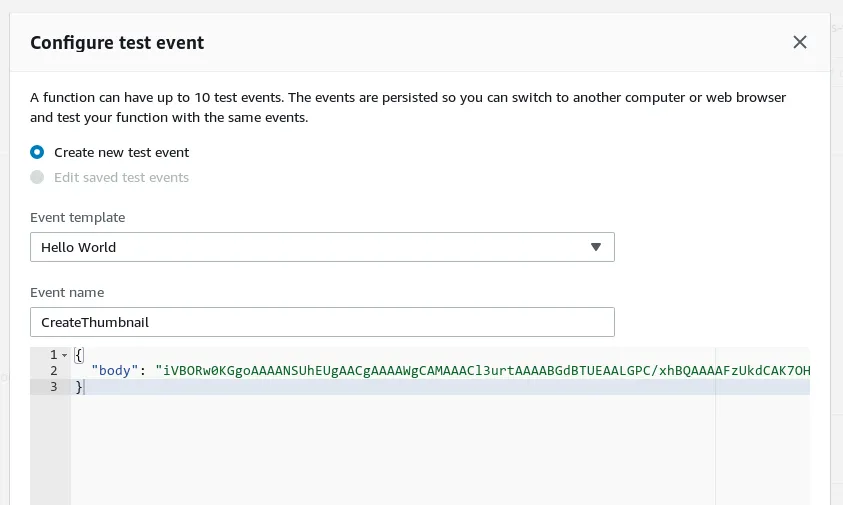Screen dimensions: 843x505
Task: Click the Event template label
Action: coord(77,217)
